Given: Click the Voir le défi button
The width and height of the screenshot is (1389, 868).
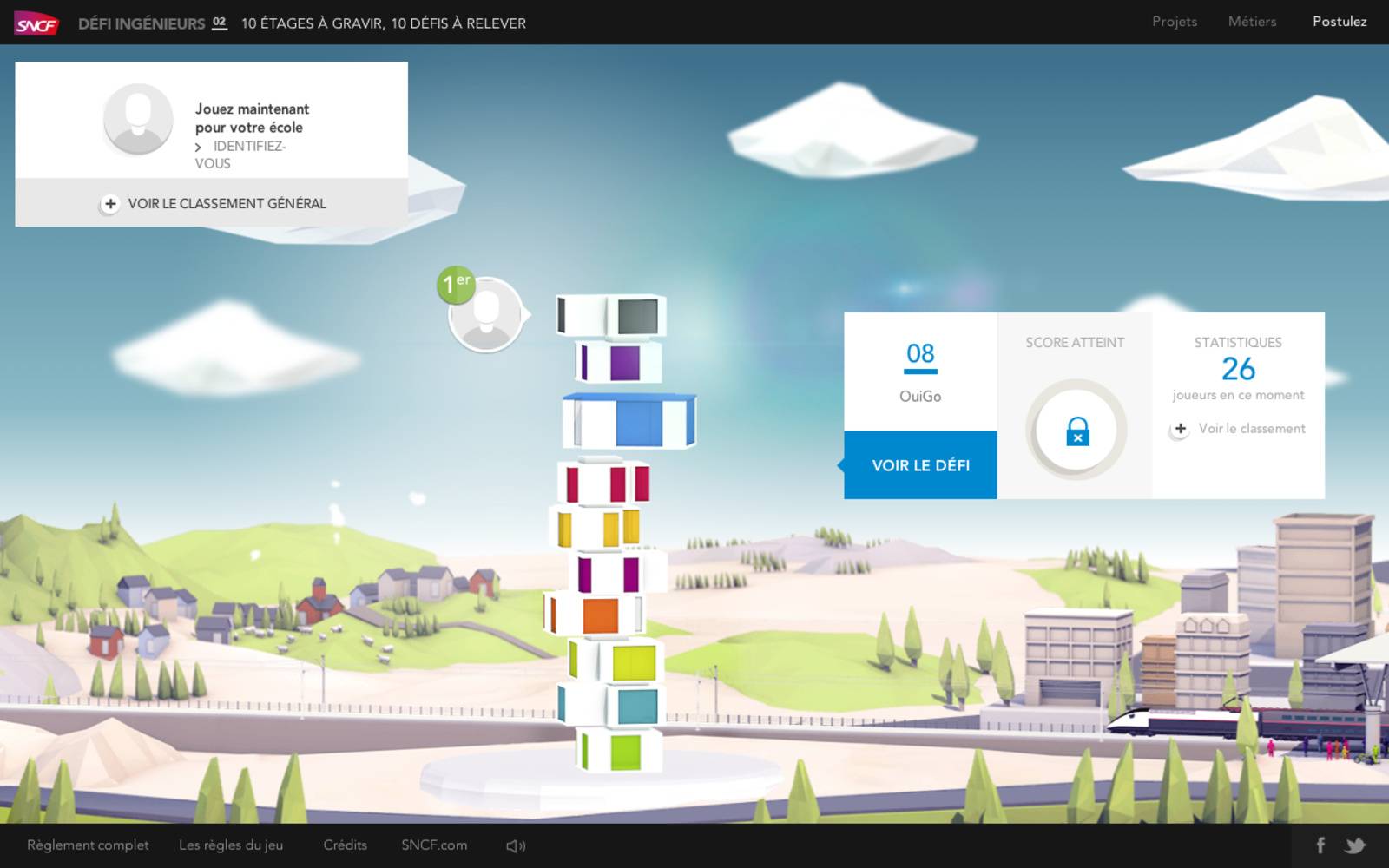Looking at the screenshot, I should click(x=920, y=465).
